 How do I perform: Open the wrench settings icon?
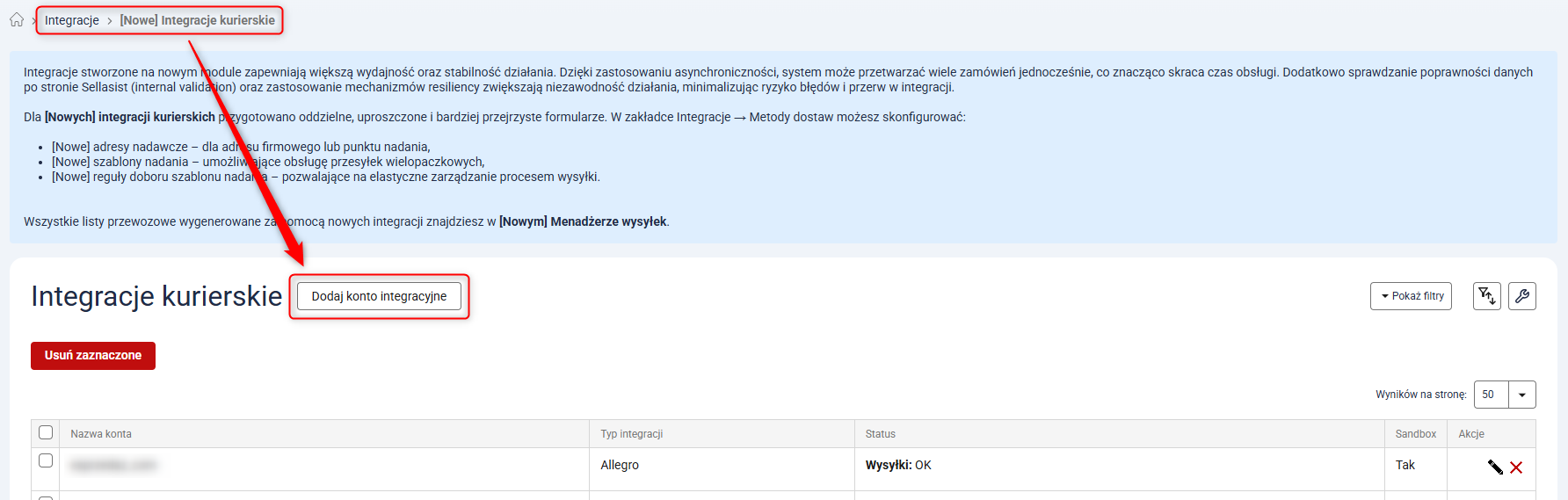[x=1522, y=296]
